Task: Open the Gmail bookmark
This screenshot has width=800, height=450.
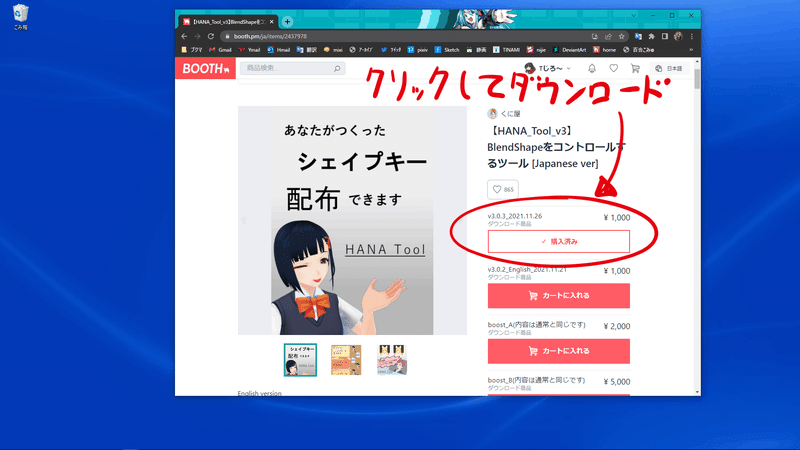Action: point(220,50)
